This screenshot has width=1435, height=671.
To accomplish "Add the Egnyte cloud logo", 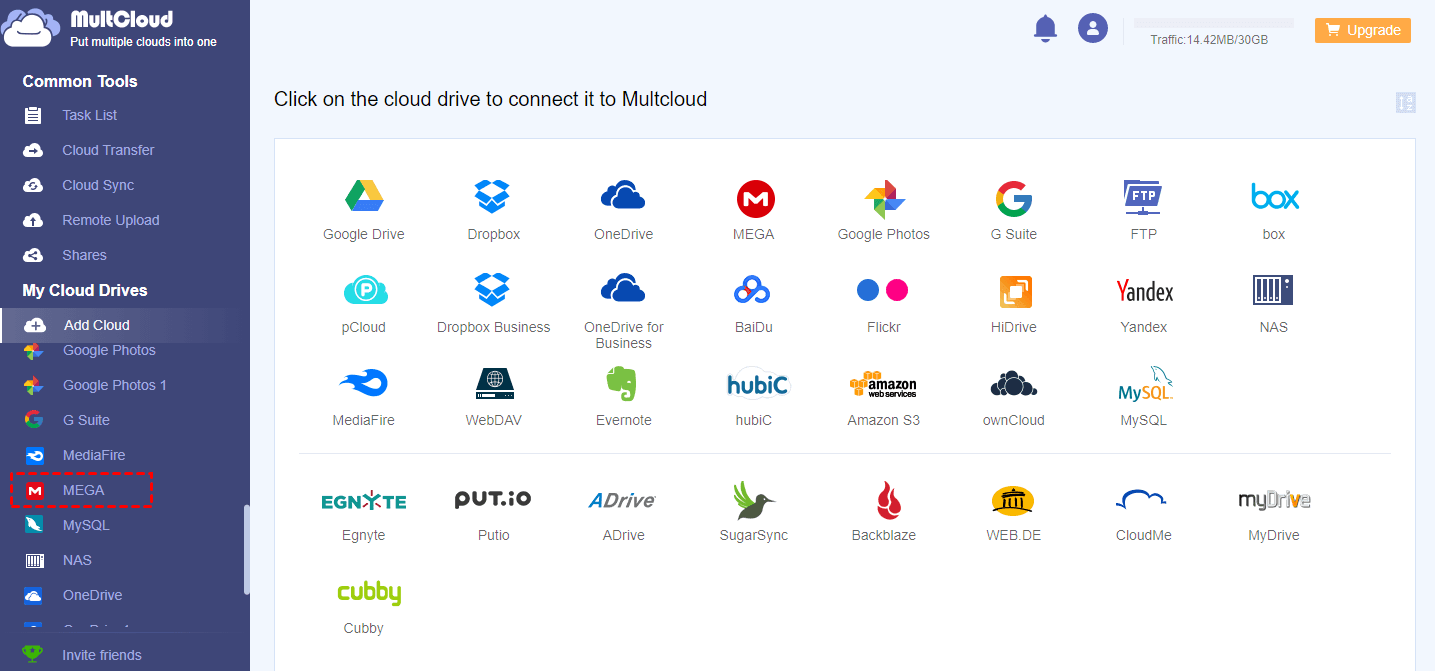I will click(364, 501).
